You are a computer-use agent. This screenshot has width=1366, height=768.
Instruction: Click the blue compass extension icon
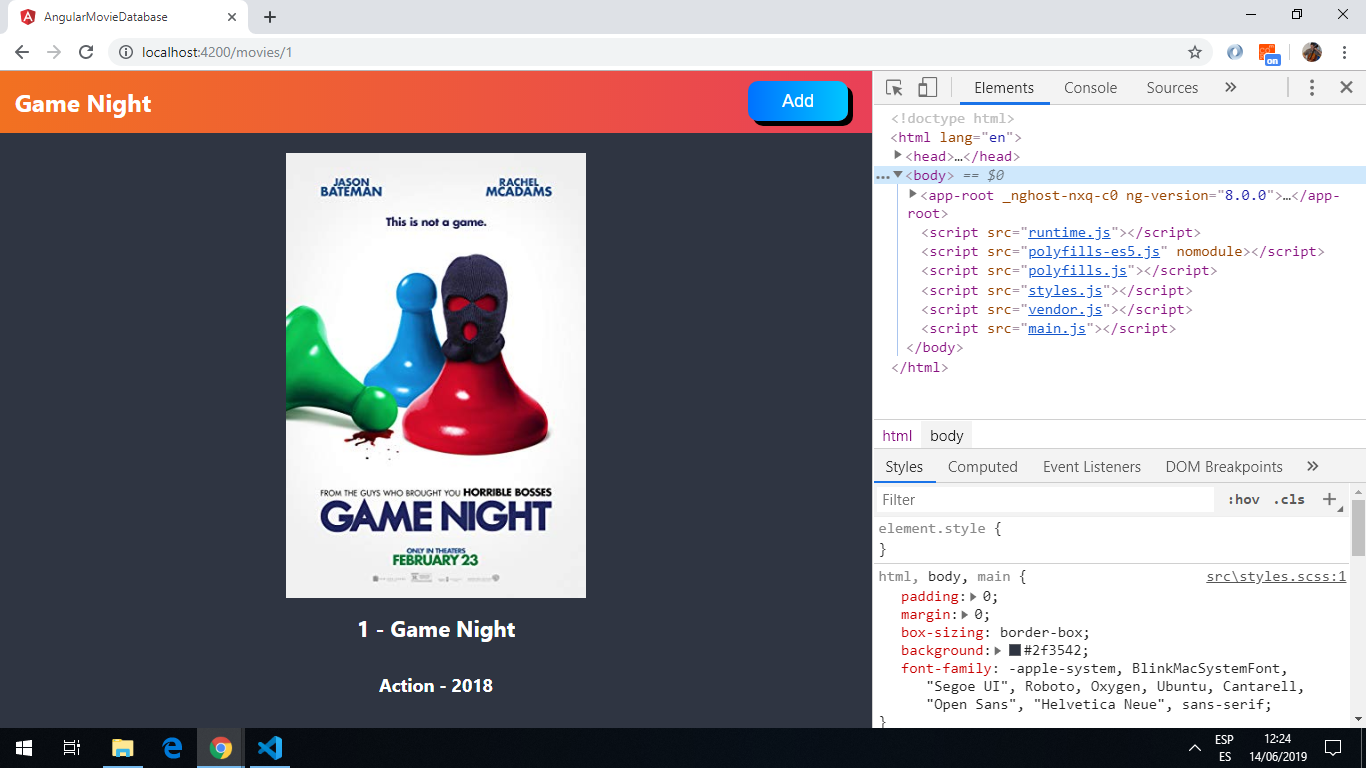[1235, 52]
